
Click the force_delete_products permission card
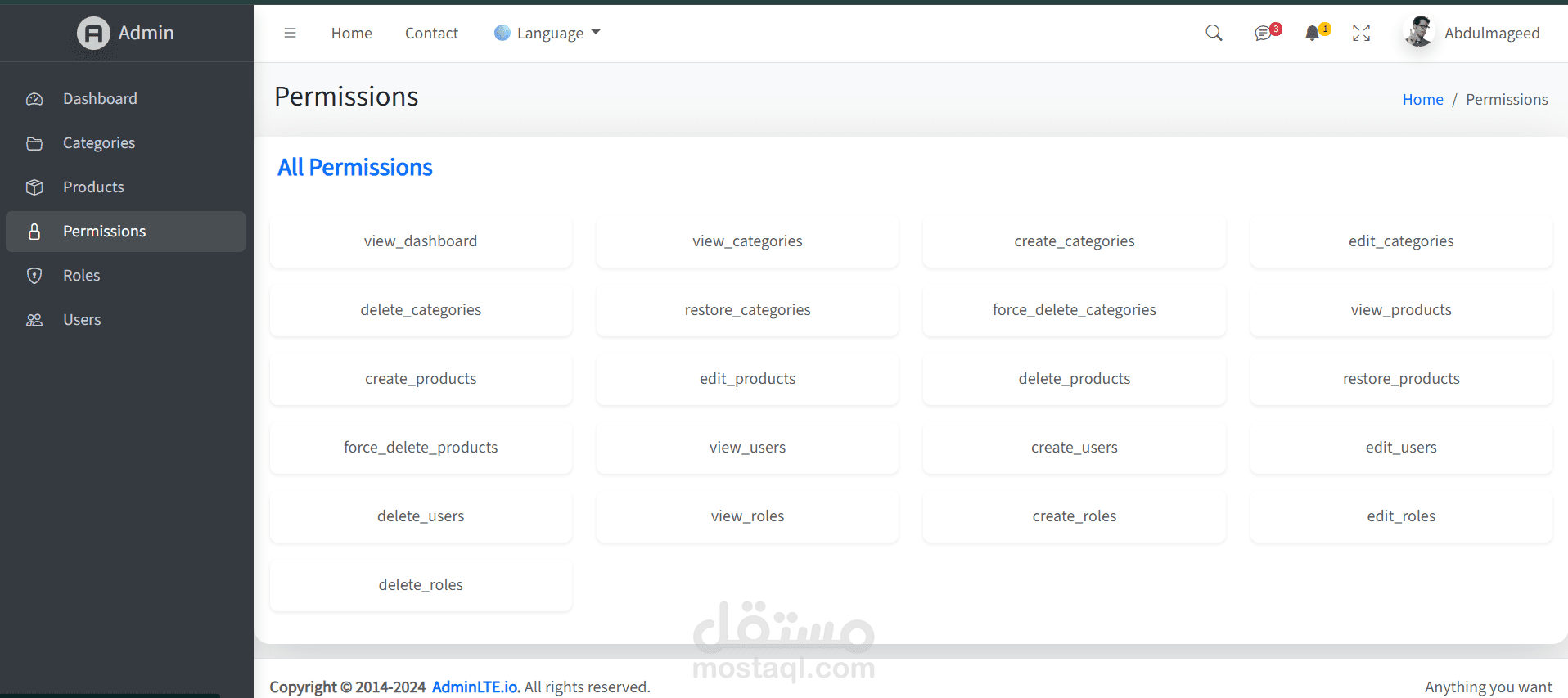point(421,448)
